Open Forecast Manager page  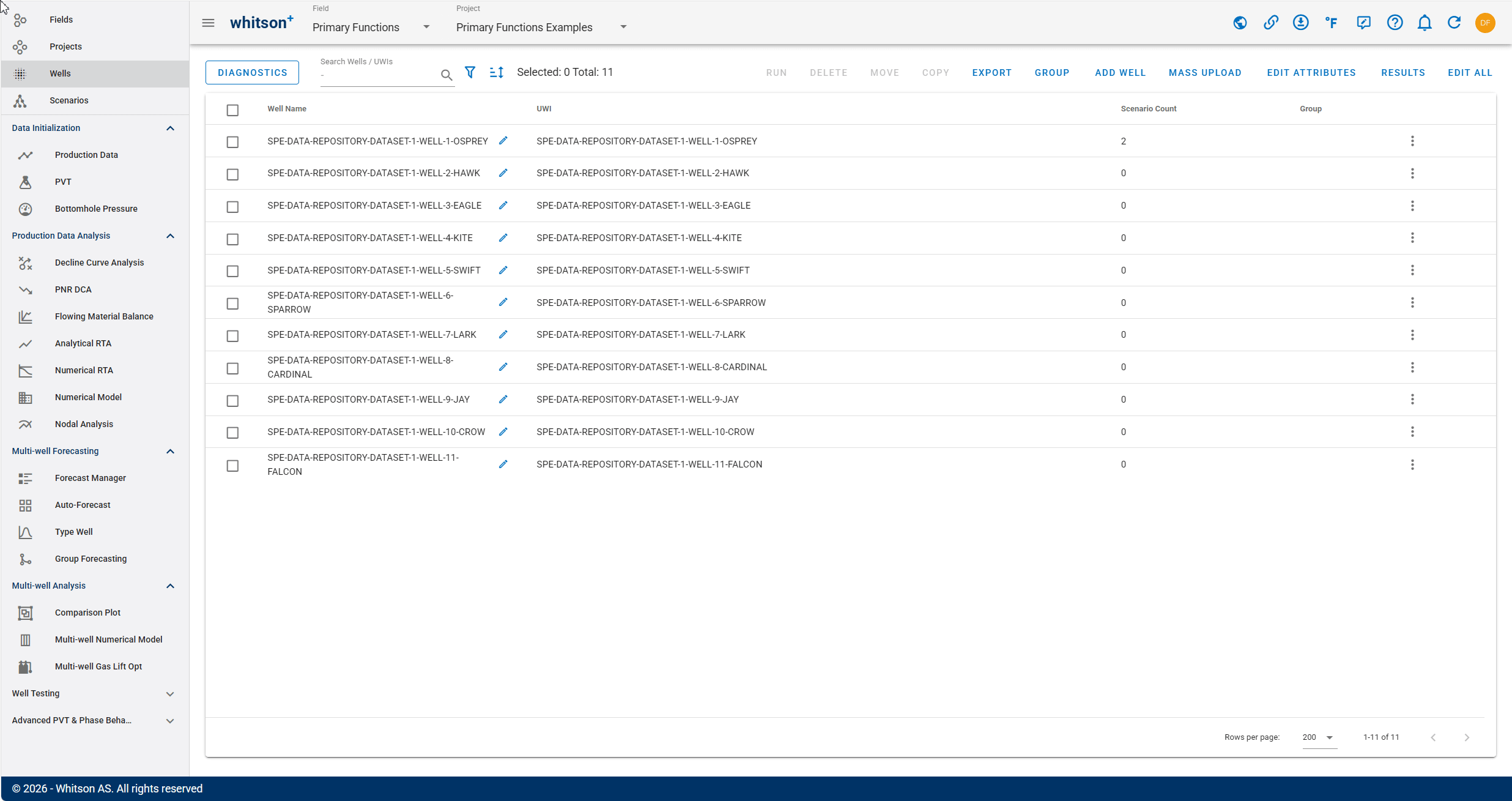point(95,478)
